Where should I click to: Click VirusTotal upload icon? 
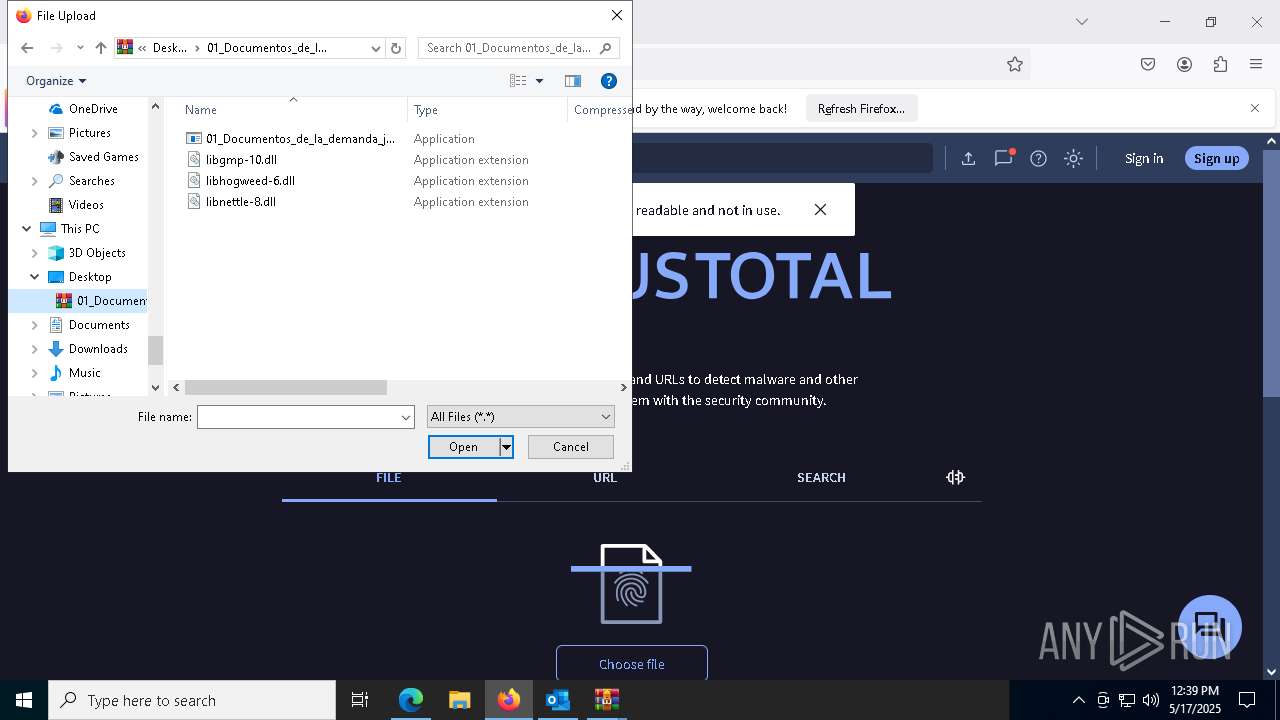tap(968, 158)
